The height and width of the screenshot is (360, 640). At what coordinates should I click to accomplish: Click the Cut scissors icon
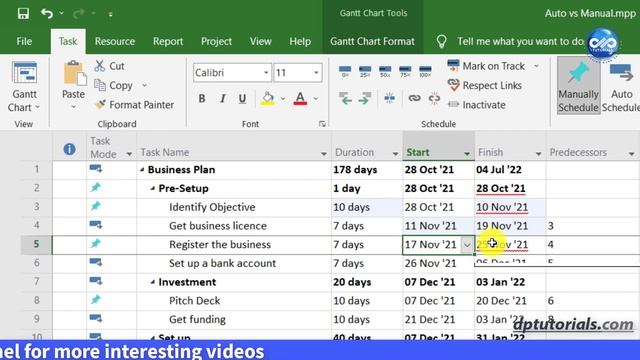point(100,66)
